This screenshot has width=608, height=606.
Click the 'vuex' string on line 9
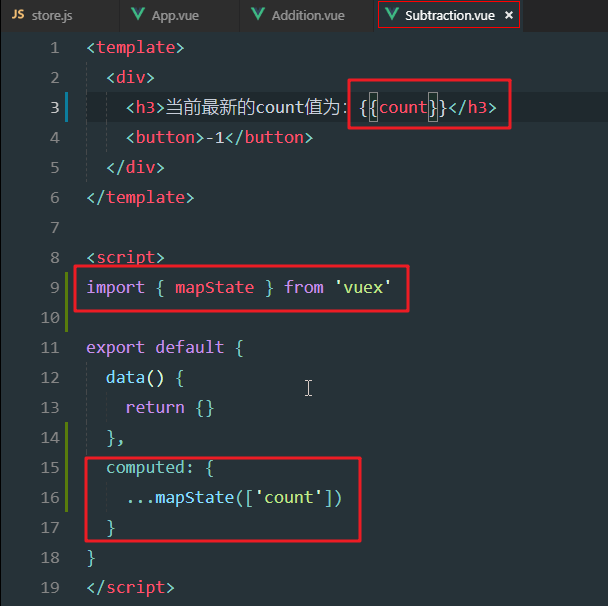(362, 288)
